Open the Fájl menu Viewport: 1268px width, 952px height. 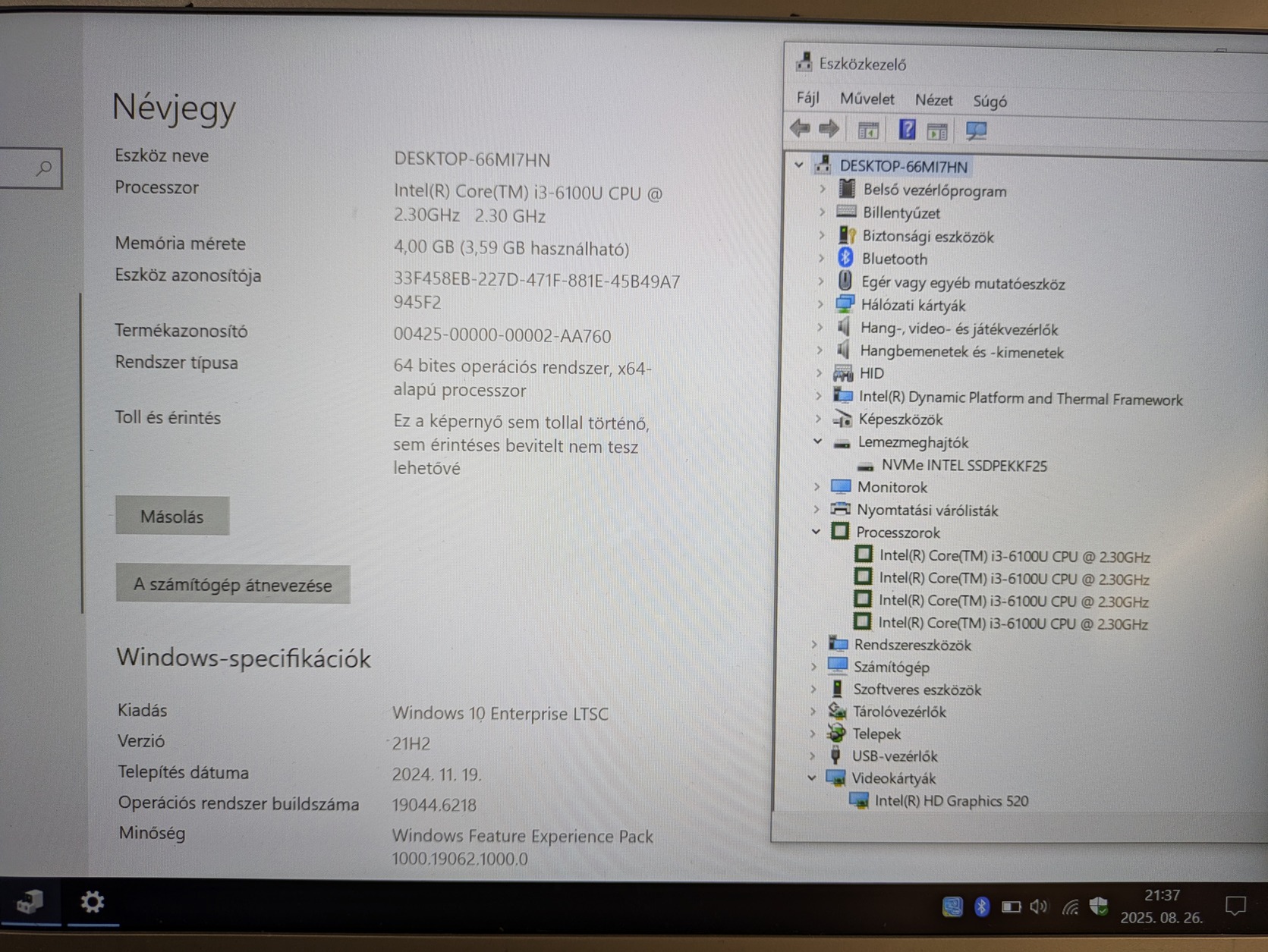tap(807, 98)
